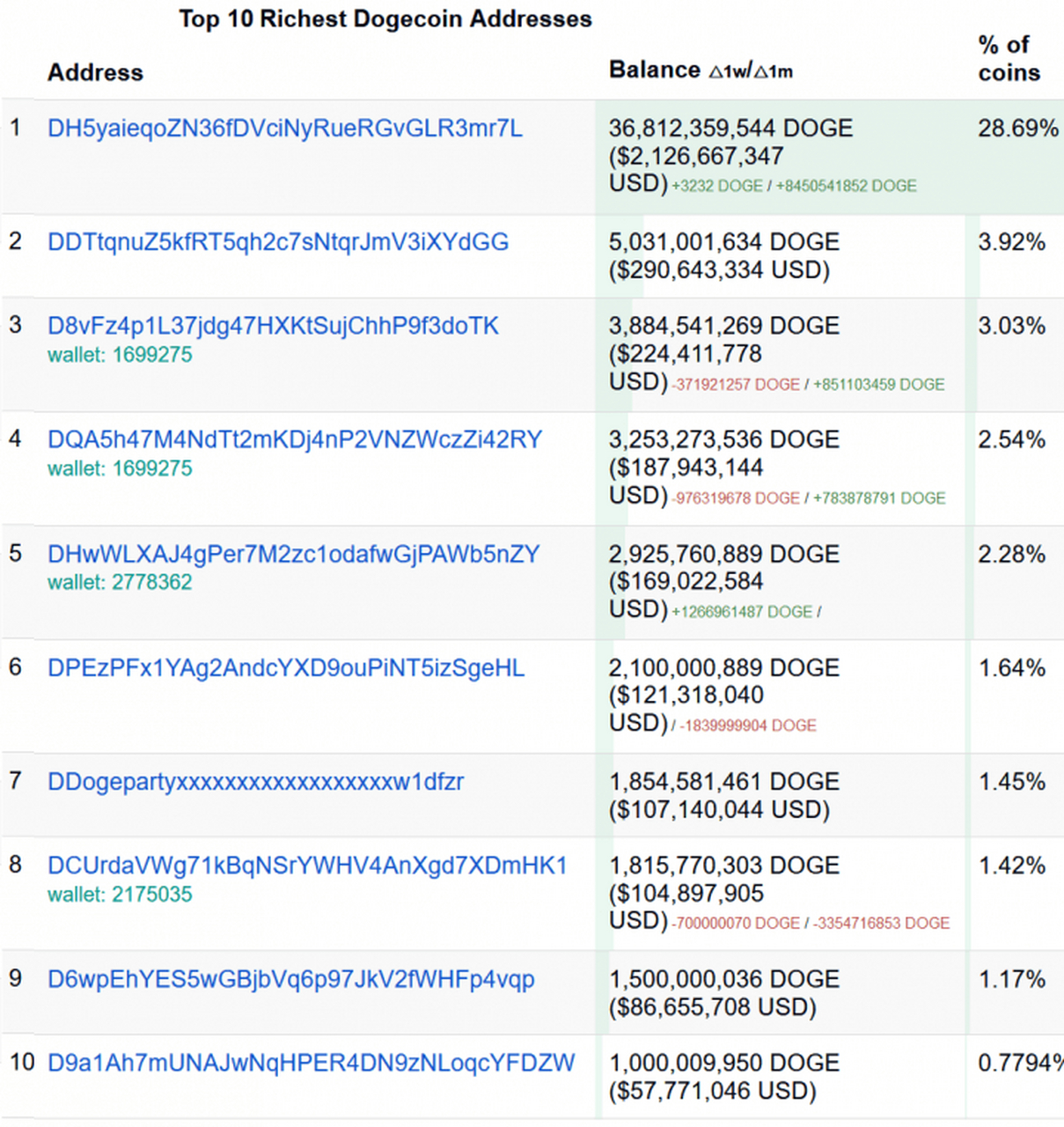Open address DHwWLXAJ4gPer7M2zc1odafwGjPAWb5nZY
Image resolution: width=1064 pixels, height=1127 pixels.
coord(294,554)
